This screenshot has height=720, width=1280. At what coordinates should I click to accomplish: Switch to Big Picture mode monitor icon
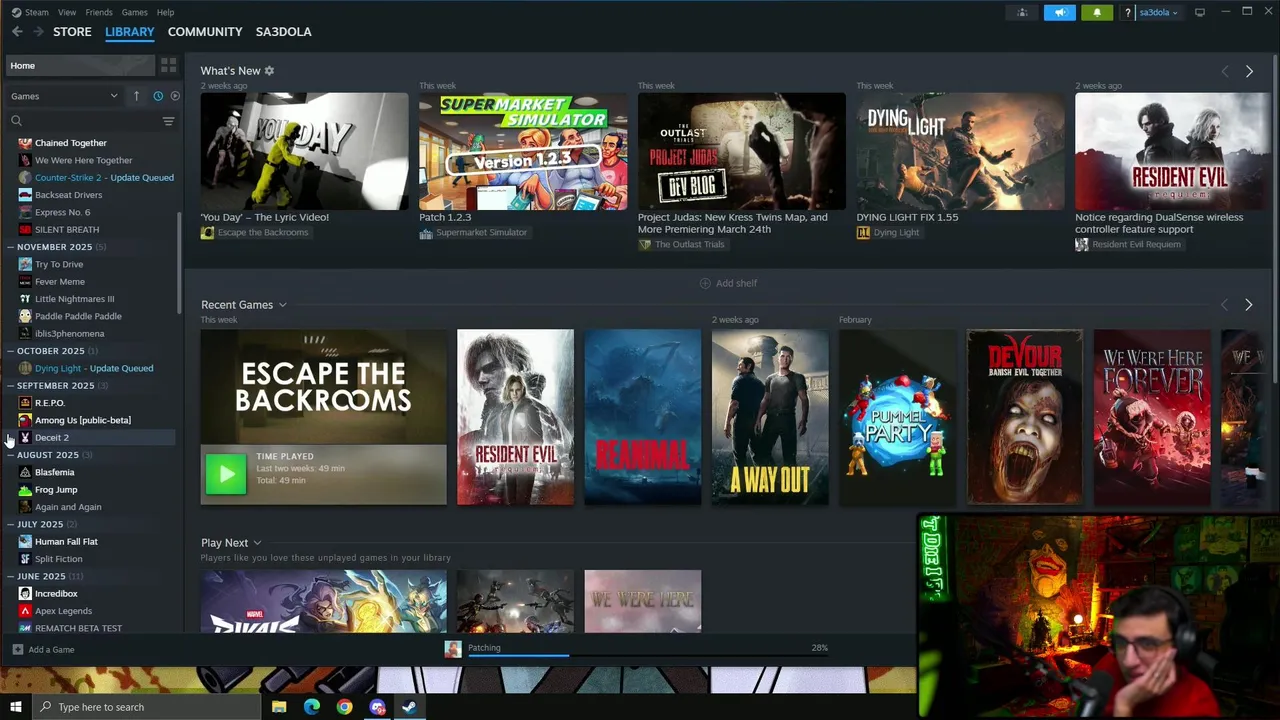1200,12
